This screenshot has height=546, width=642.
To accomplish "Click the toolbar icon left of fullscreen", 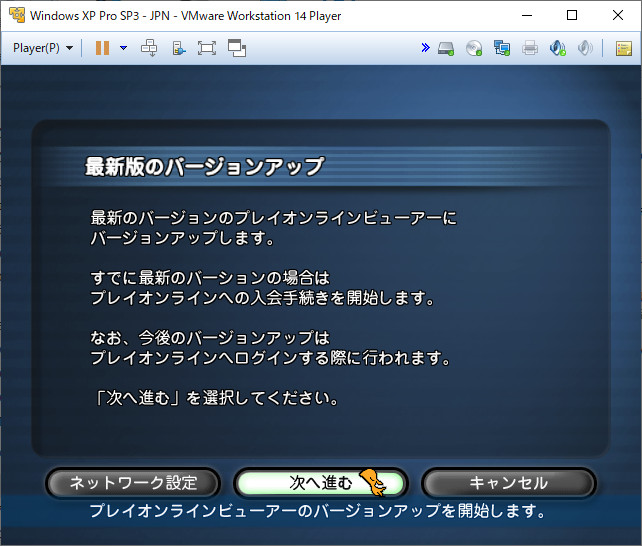I will click(x=179, y=48).
